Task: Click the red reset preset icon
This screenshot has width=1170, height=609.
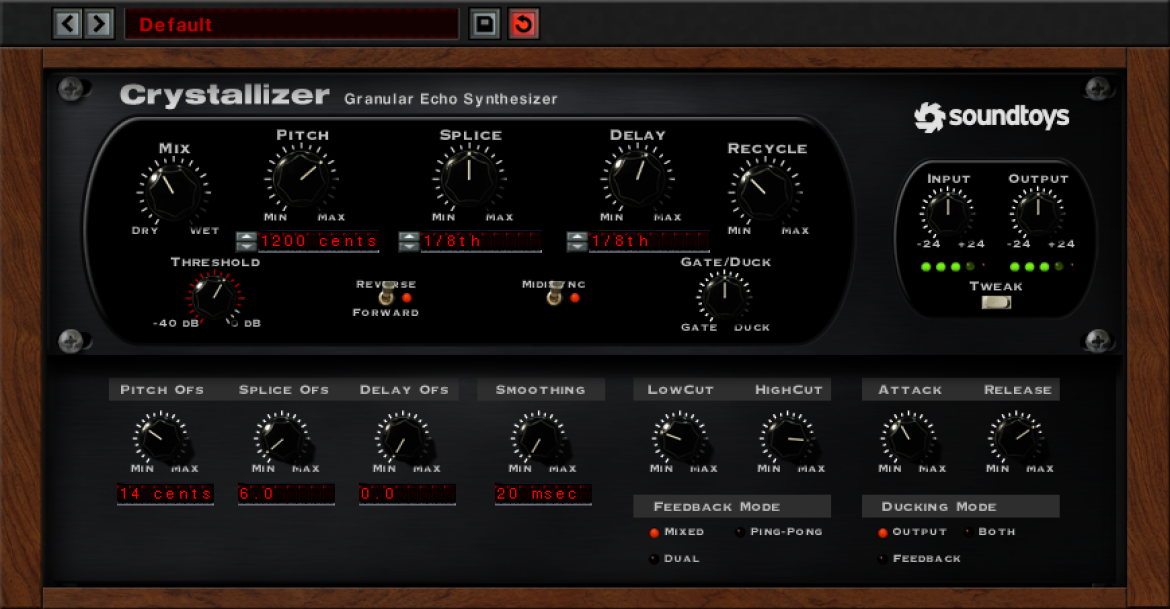Action: pyautogui.click(x=523, y=24)
